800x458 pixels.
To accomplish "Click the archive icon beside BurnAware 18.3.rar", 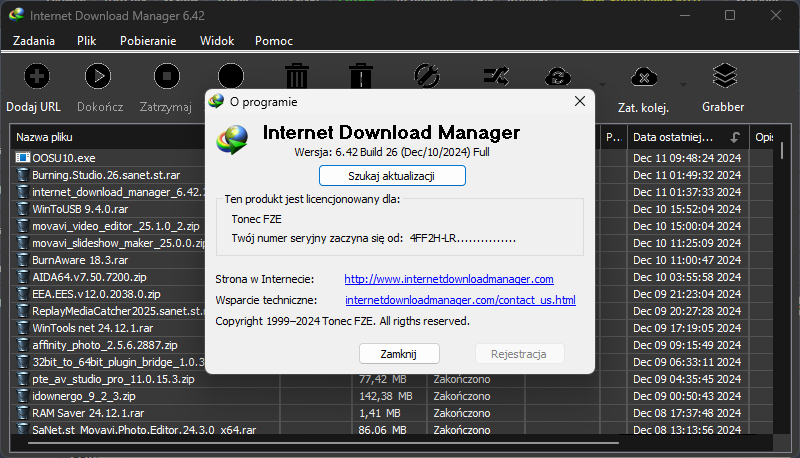I will click(22, 260).
